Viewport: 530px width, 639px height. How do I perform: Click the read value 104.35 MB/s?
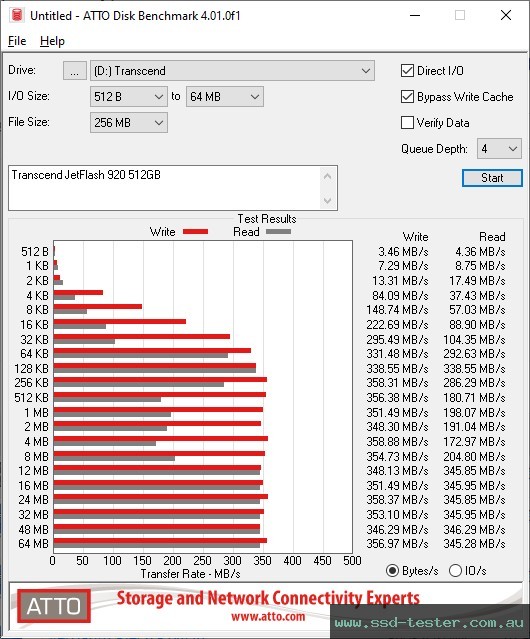[x=474, y=339]
